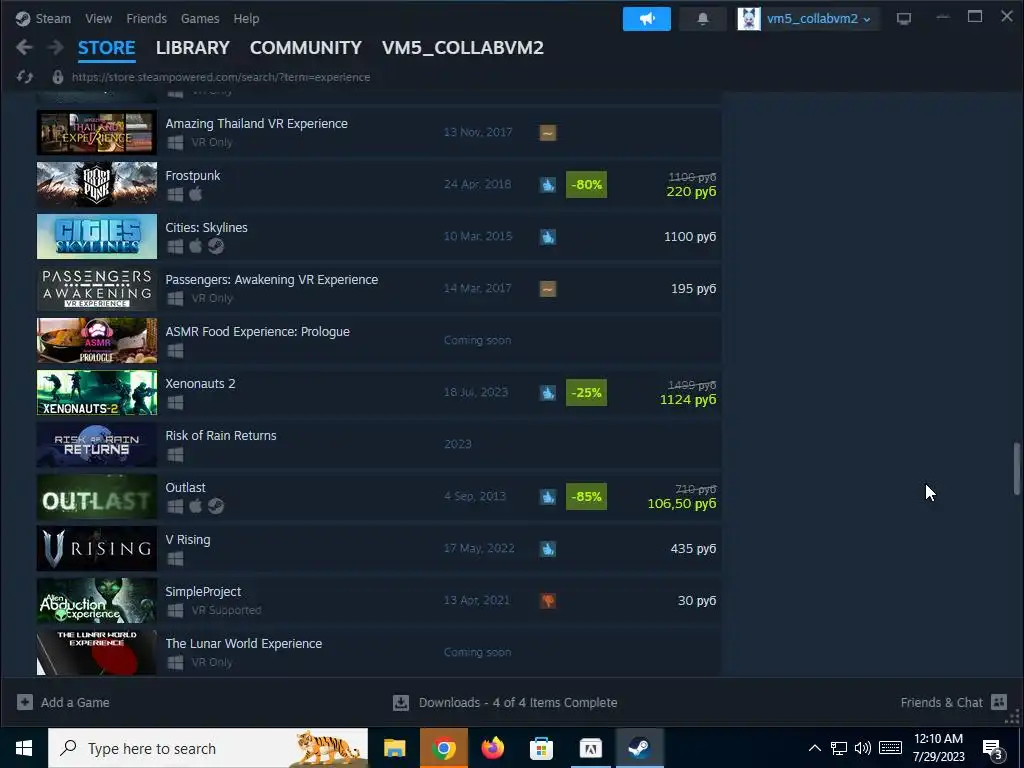The image size is (1024, 768).
Task: Open the Games menu
Action: (x=200, y=18)
